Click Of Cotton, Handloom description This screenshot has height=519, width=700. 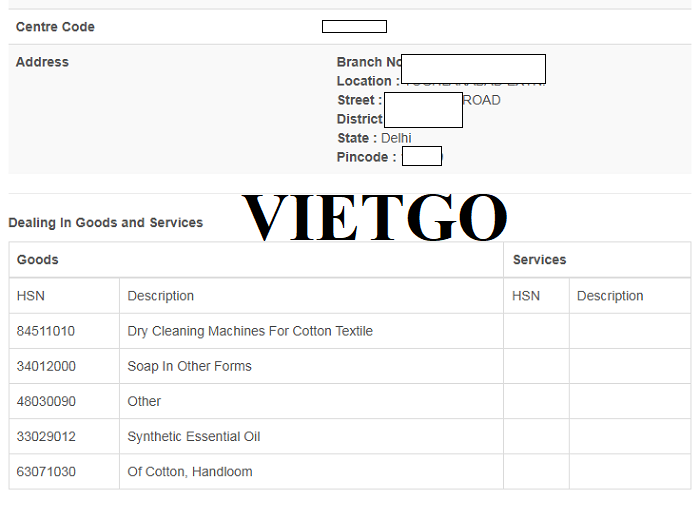click(x=190, y=472)
